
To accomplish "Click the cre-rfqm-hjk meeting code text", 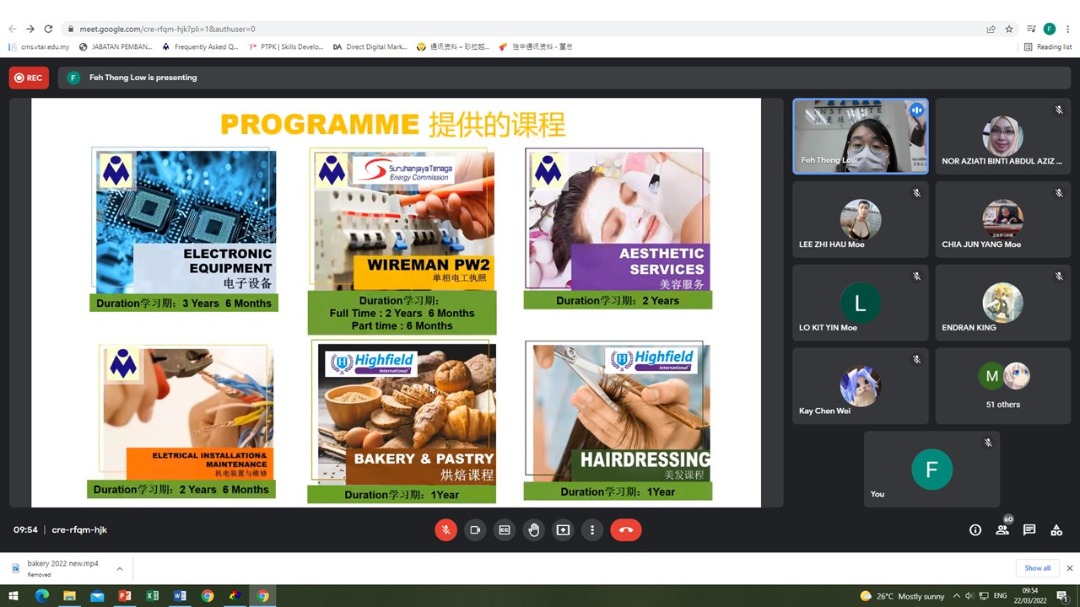I will (x=79, y=530).
